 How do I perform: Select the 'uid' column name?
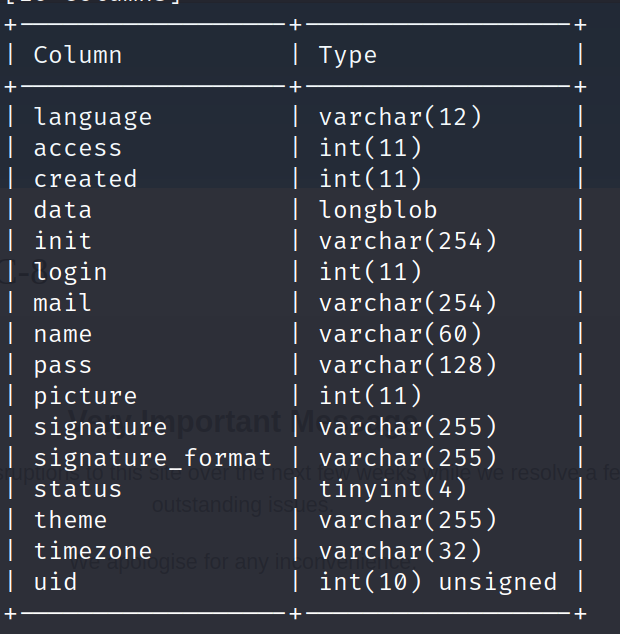click(55, 582)
